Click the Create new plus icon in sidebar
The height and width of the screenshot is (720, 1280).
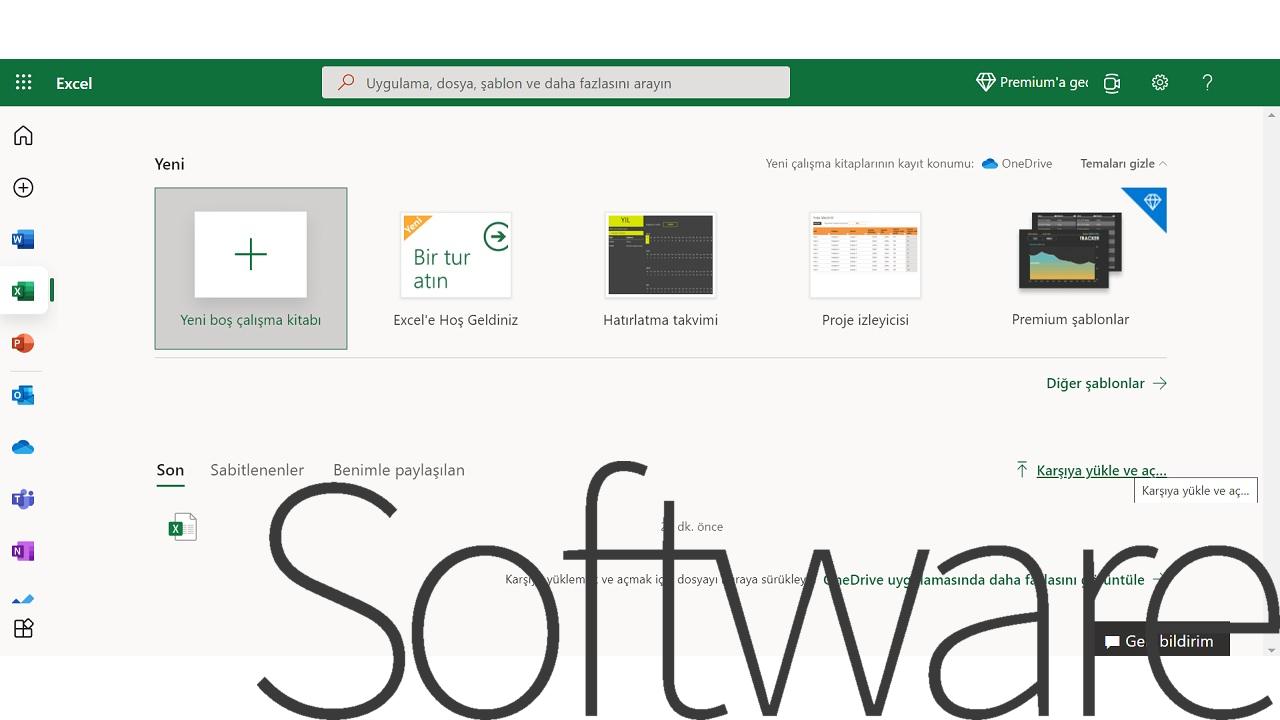tap(23, 188)
